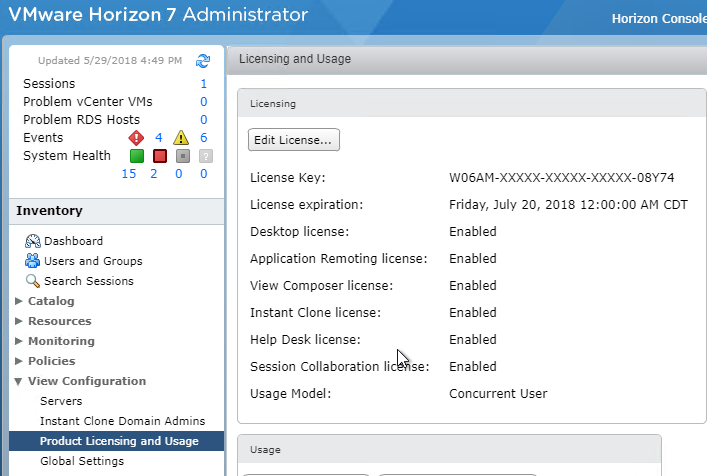
Task: Click the healthy components count 15
Action: pos(129,174)
